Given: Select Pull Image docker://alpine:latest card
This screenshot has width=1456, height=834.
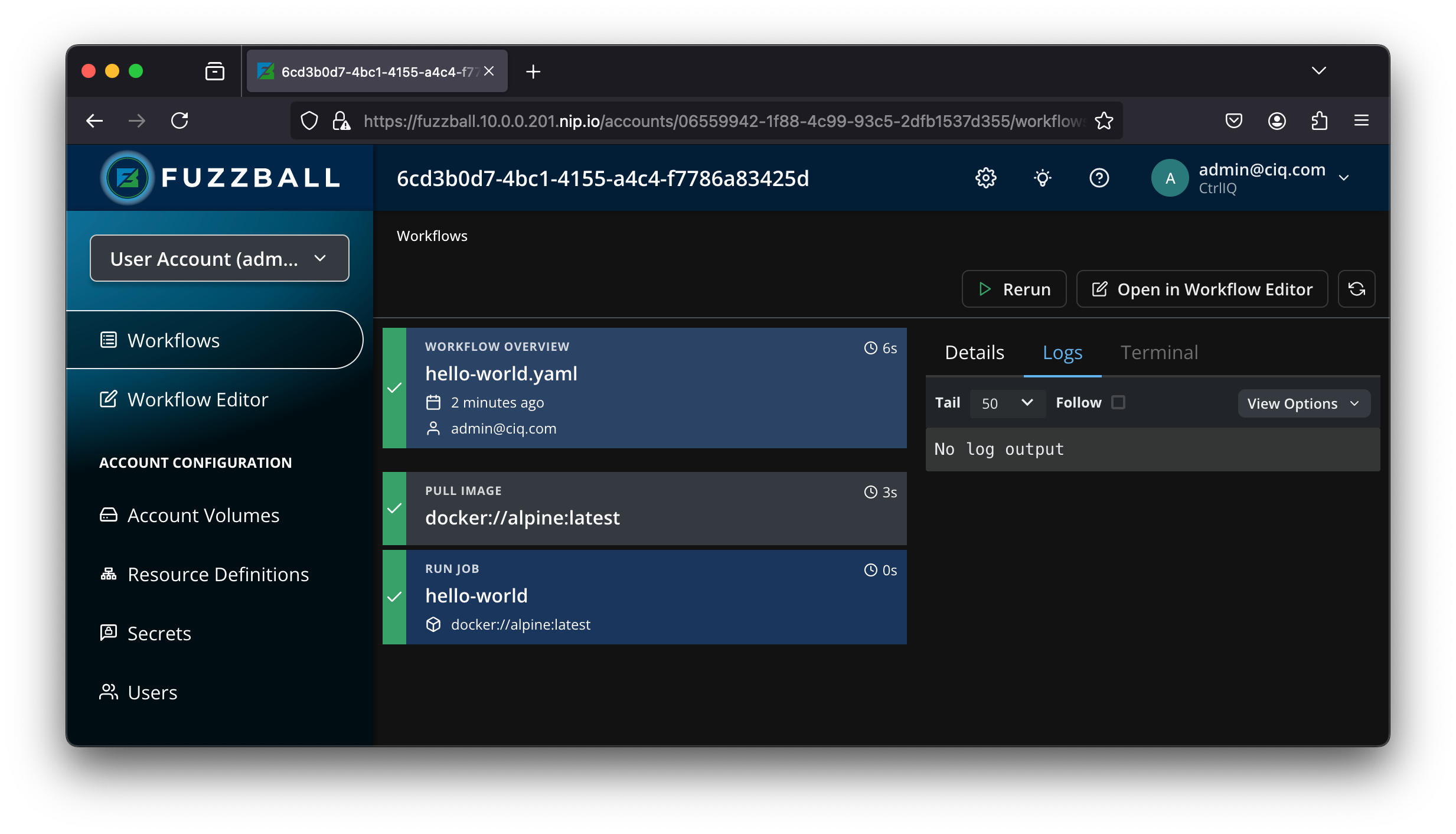Looking at the screenshot, I should point(645,509).
